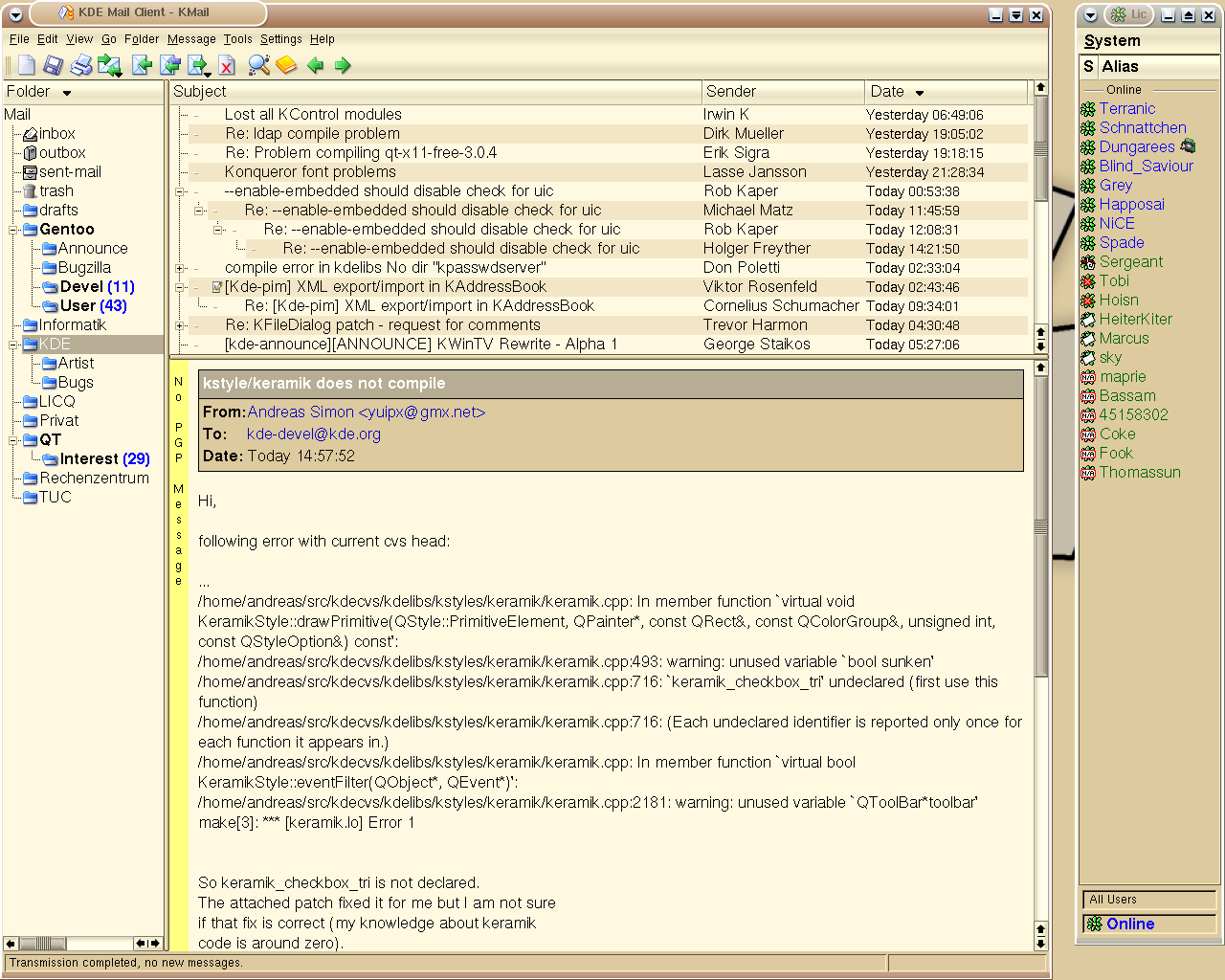1225x980 pixels.
Task: Open the Tools menu
Action: 237,39
